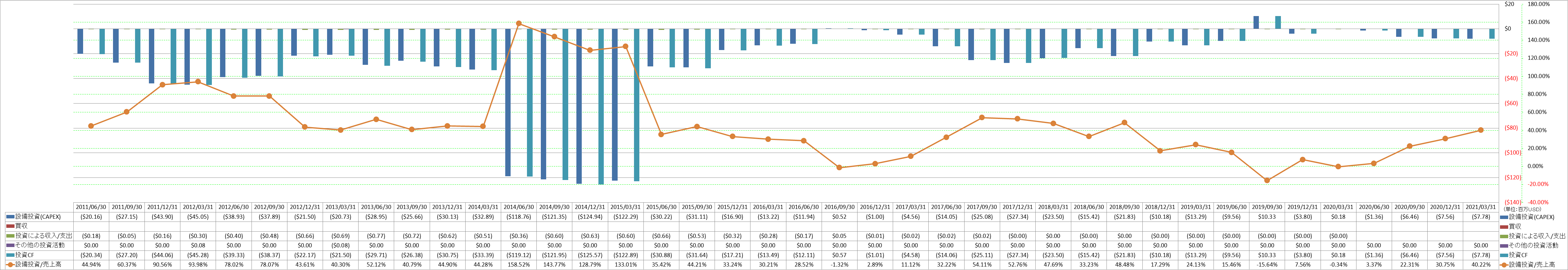Click the -0.34% cell under 2020/03/31

1339,265
